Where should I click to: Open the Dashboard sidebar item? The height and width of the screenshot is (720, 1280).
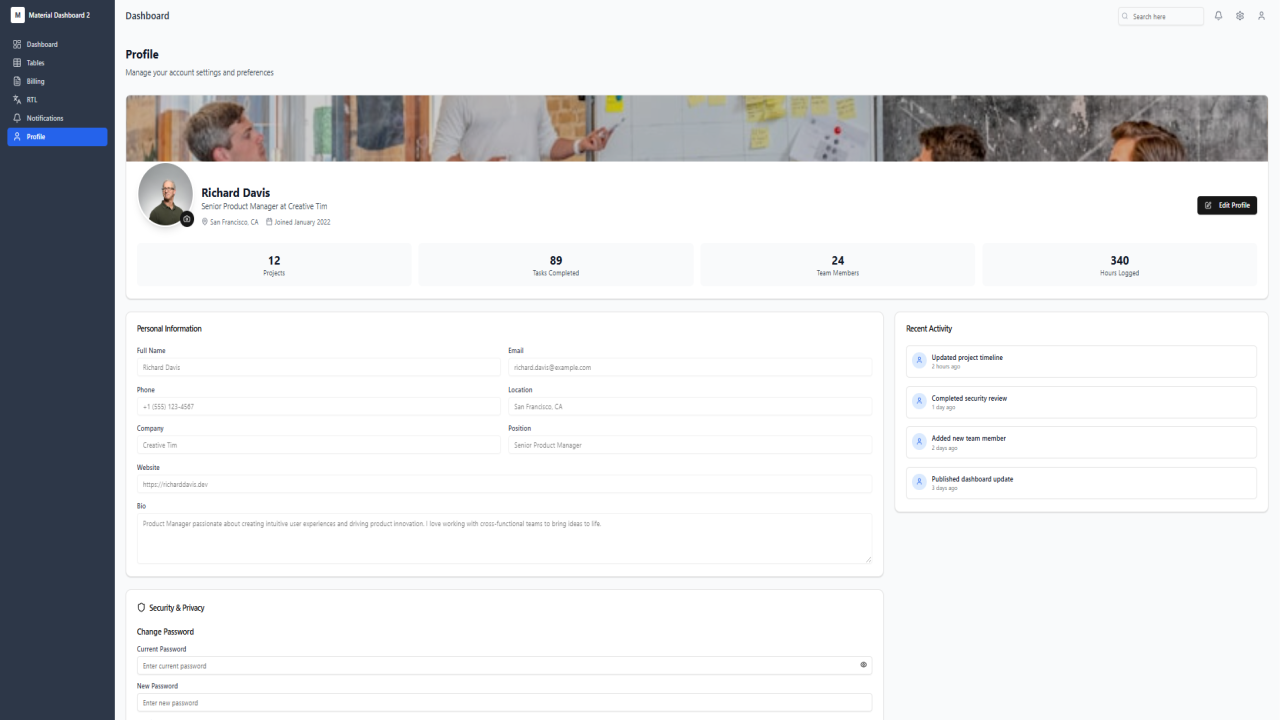57,44
